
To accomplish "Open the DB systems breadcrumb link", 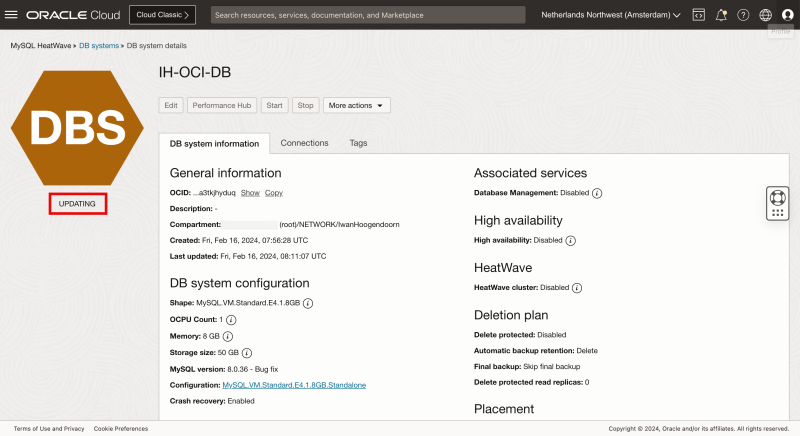I will (x=99, y=46).
